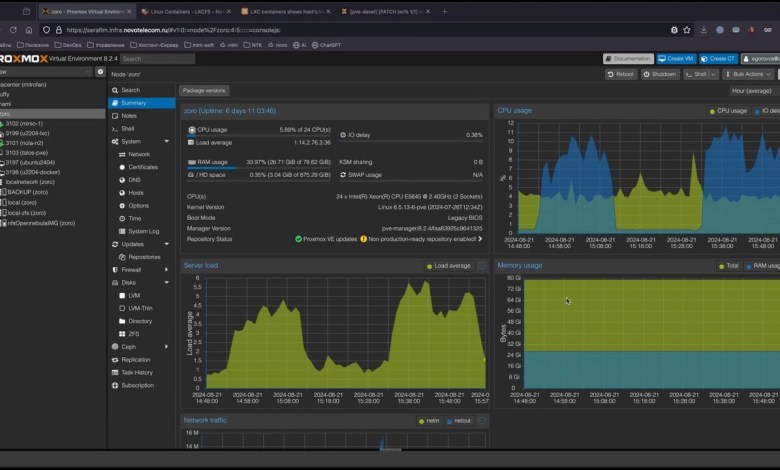Toggle Total legend in Memory usage chart

click(x=729, y=266)
